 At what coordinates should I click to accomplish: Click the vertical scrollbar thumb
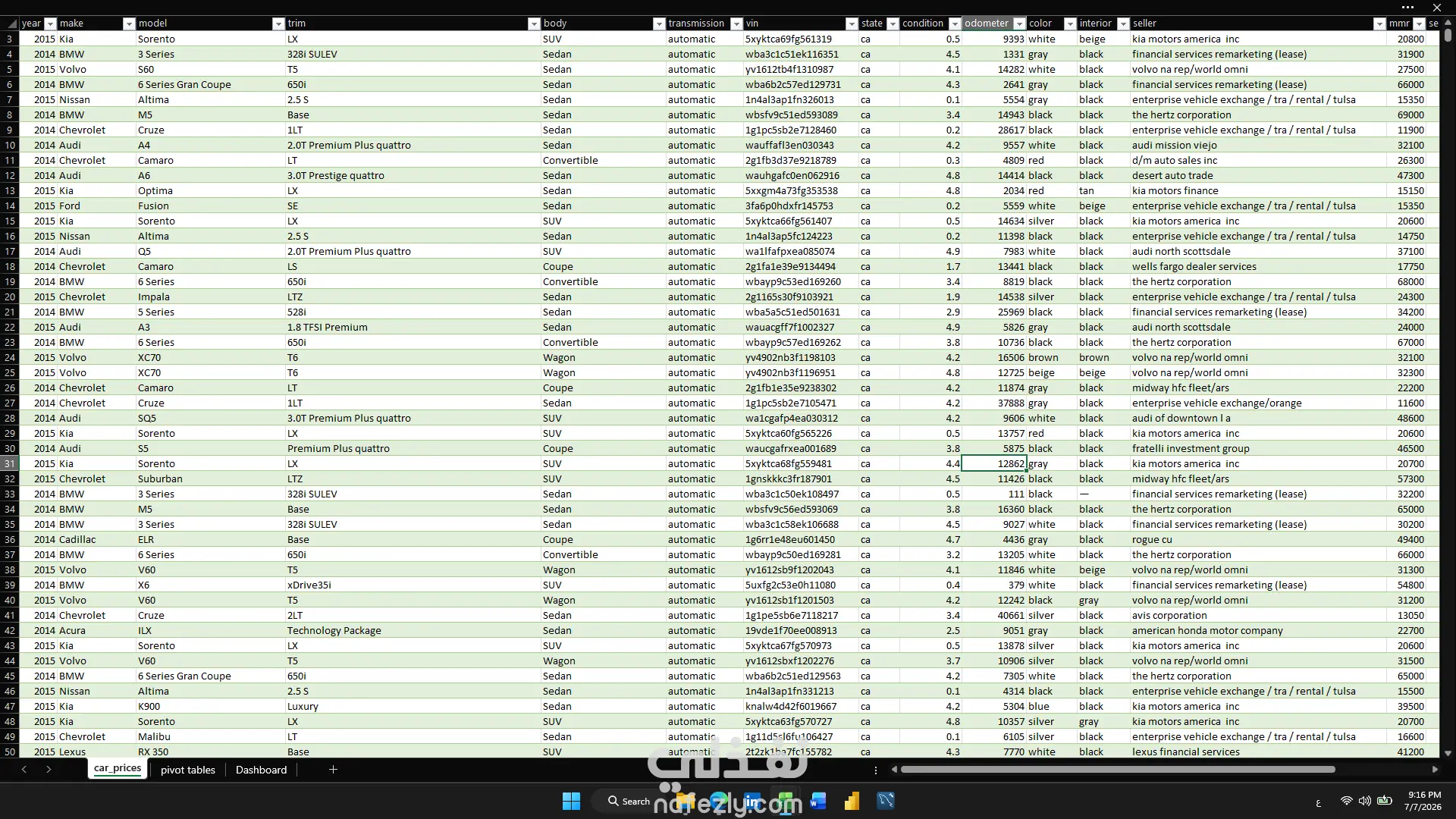click(1448, 35)
